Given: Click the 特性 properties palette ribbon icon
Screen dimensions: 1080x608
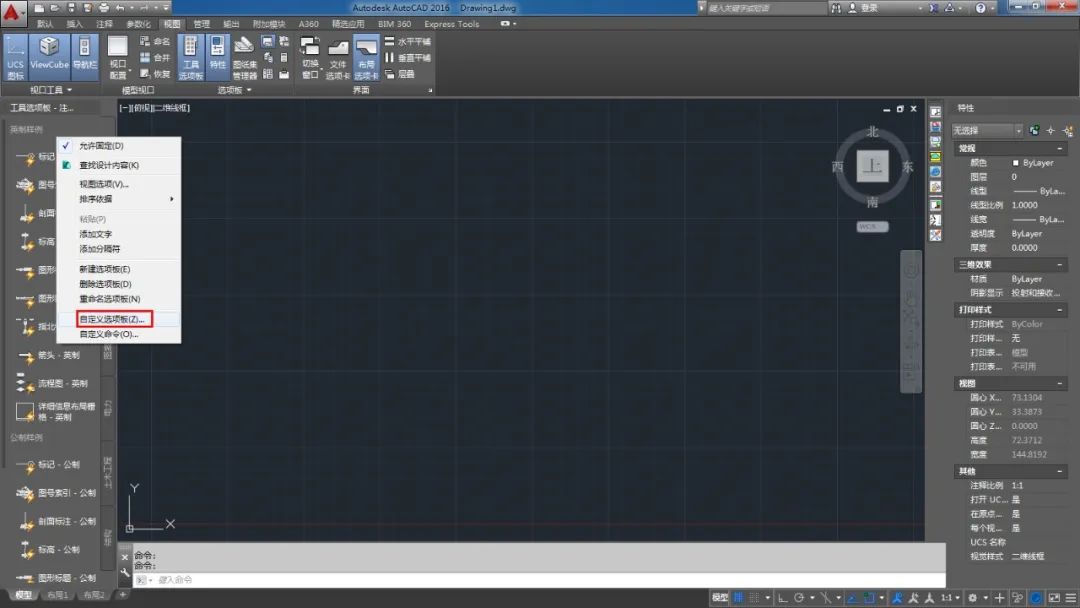Looking at the screenshot, I should (217, 56).
